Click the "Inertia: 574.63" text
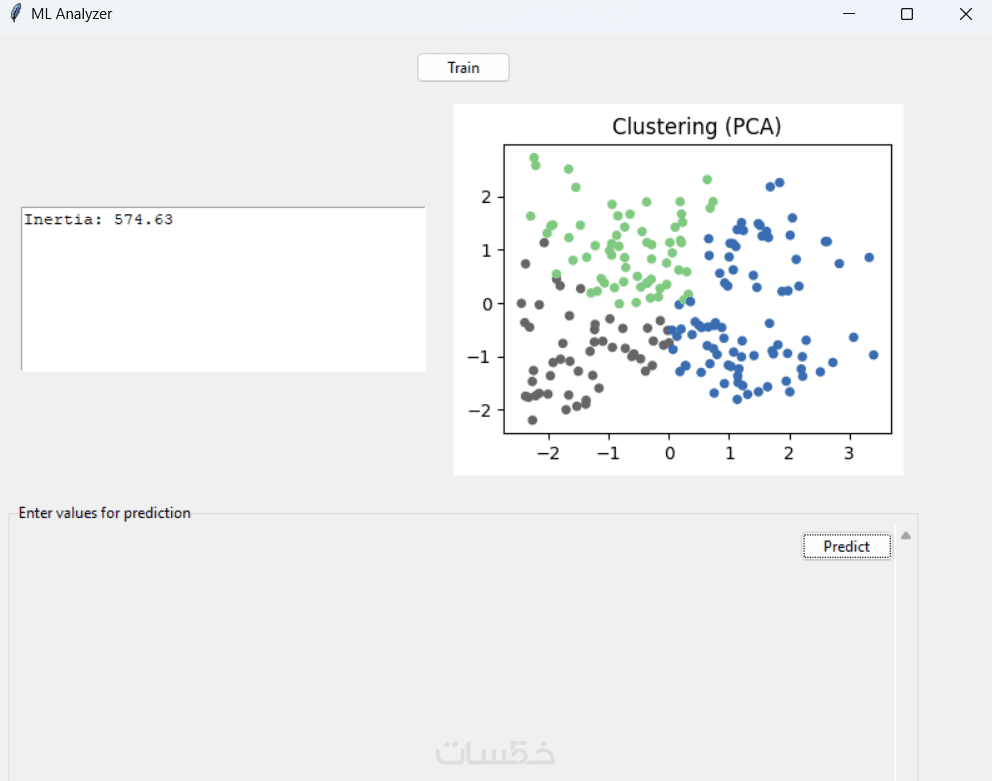 (x=99, y=220)
